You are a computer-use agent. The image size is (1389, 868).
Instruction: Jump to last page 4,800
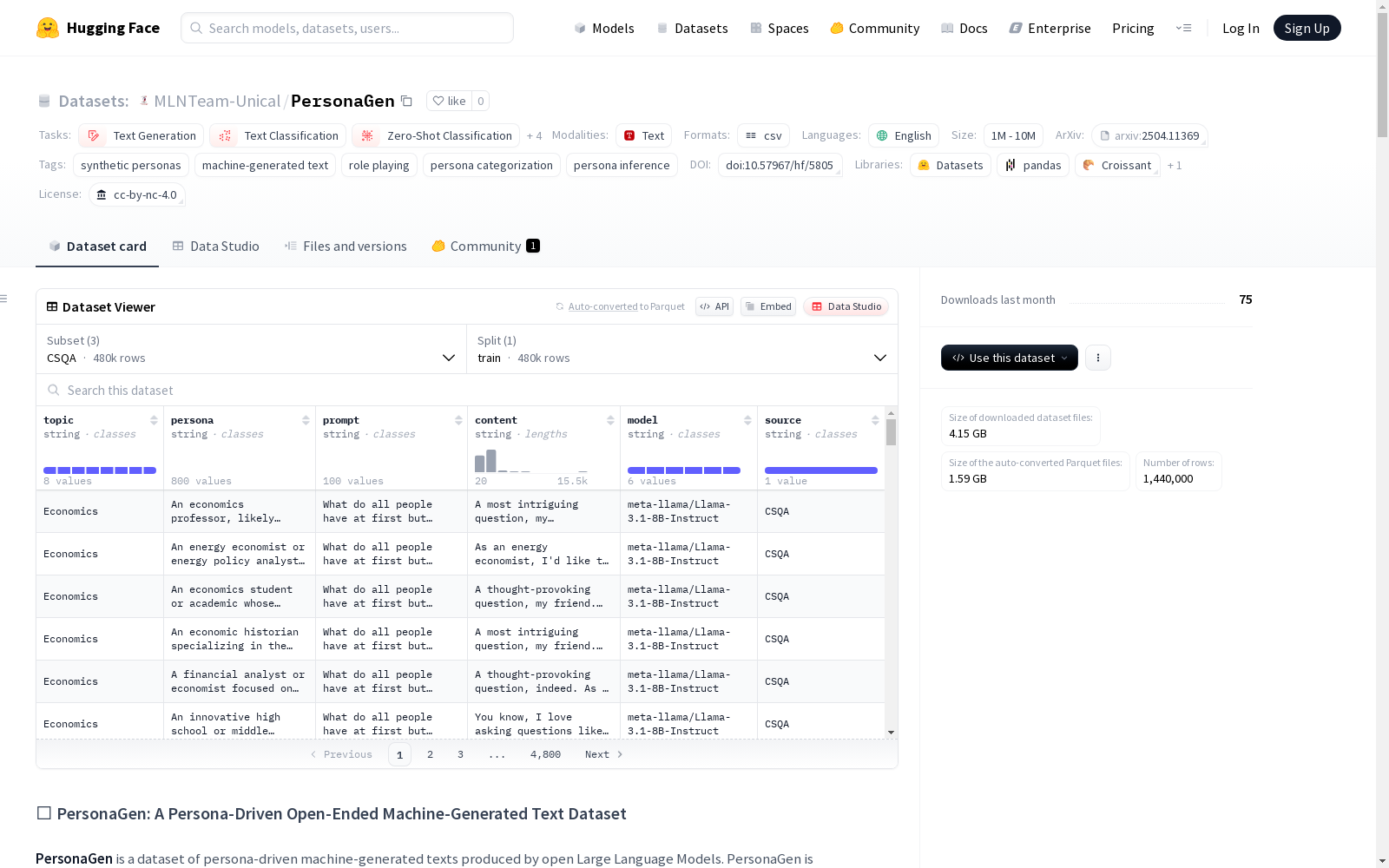point(545,754)
